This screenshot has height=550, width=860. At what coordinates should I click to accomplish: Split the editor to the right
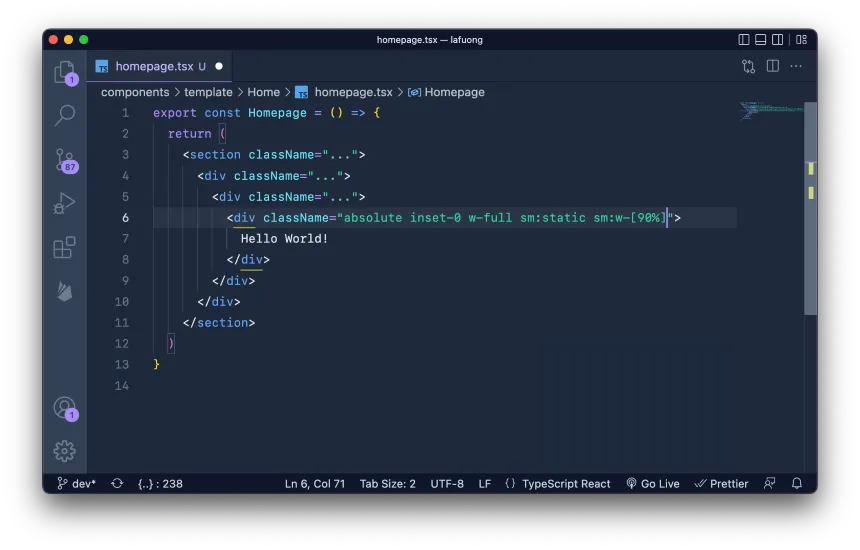pyautogui.click(x=773, y=66)
